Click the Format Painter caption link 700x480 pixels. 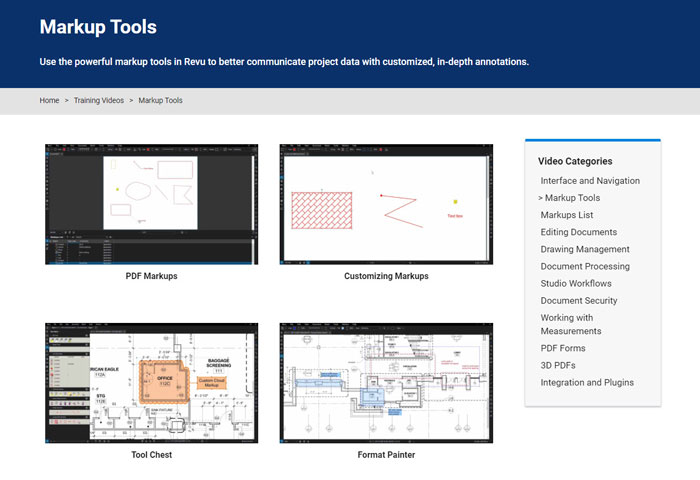point(386,455)
